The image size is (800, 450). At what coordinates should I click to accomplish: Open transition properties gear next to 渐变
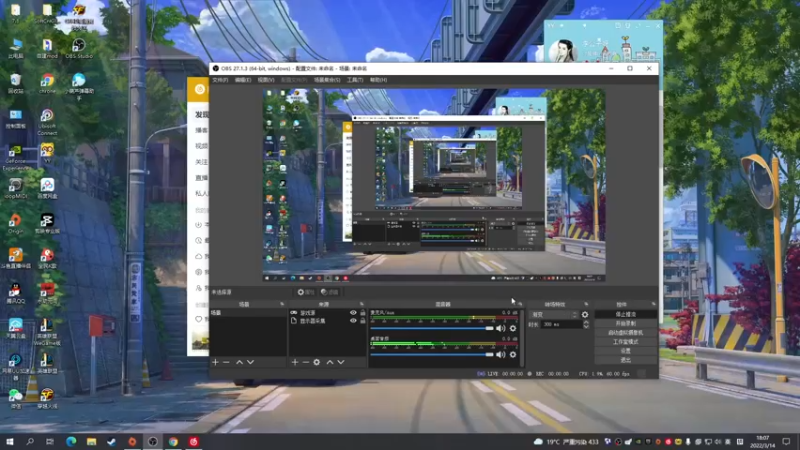pos(585,315)
